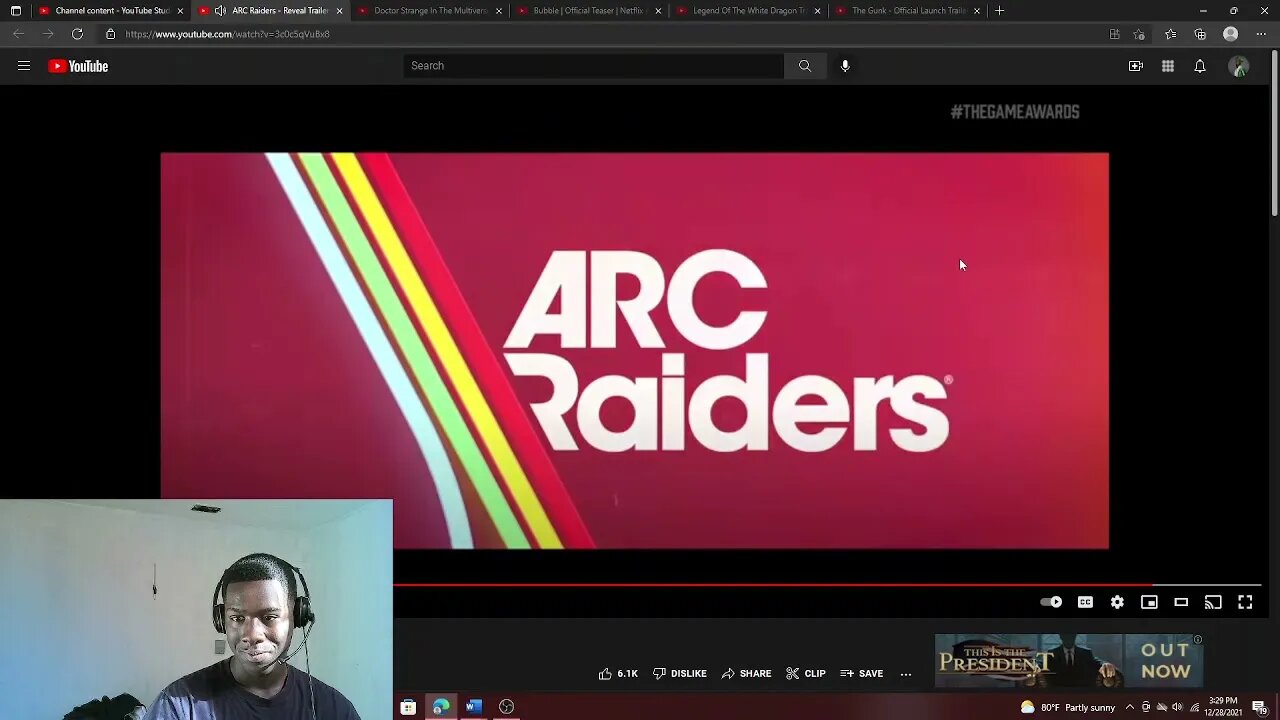The height and width of the screenshot is (720, 1280).
Task: Open OBS Studio from the taskbar
Action: (x=507, y=707)
